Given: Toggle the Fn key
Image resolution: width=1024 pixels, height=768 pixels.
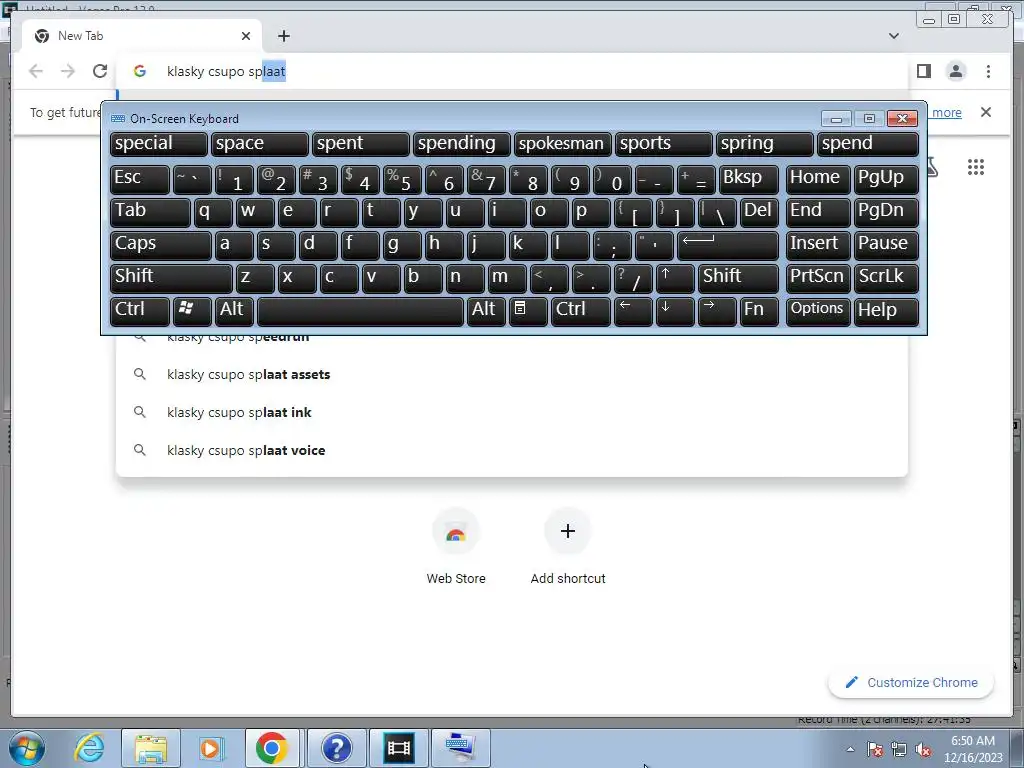Looking at the screenshot, I should [x=759, y=311].
